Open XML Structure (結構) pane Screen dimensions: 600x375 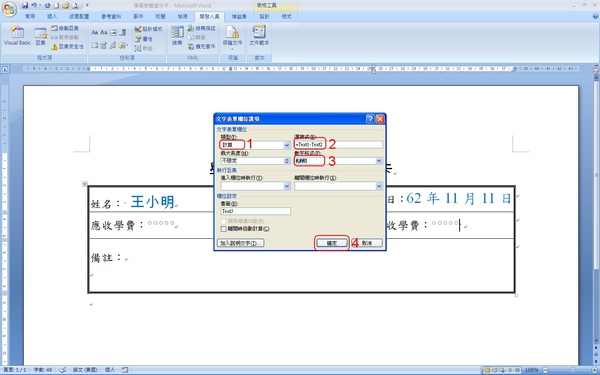pyautogui.click(x=177, y=36)
